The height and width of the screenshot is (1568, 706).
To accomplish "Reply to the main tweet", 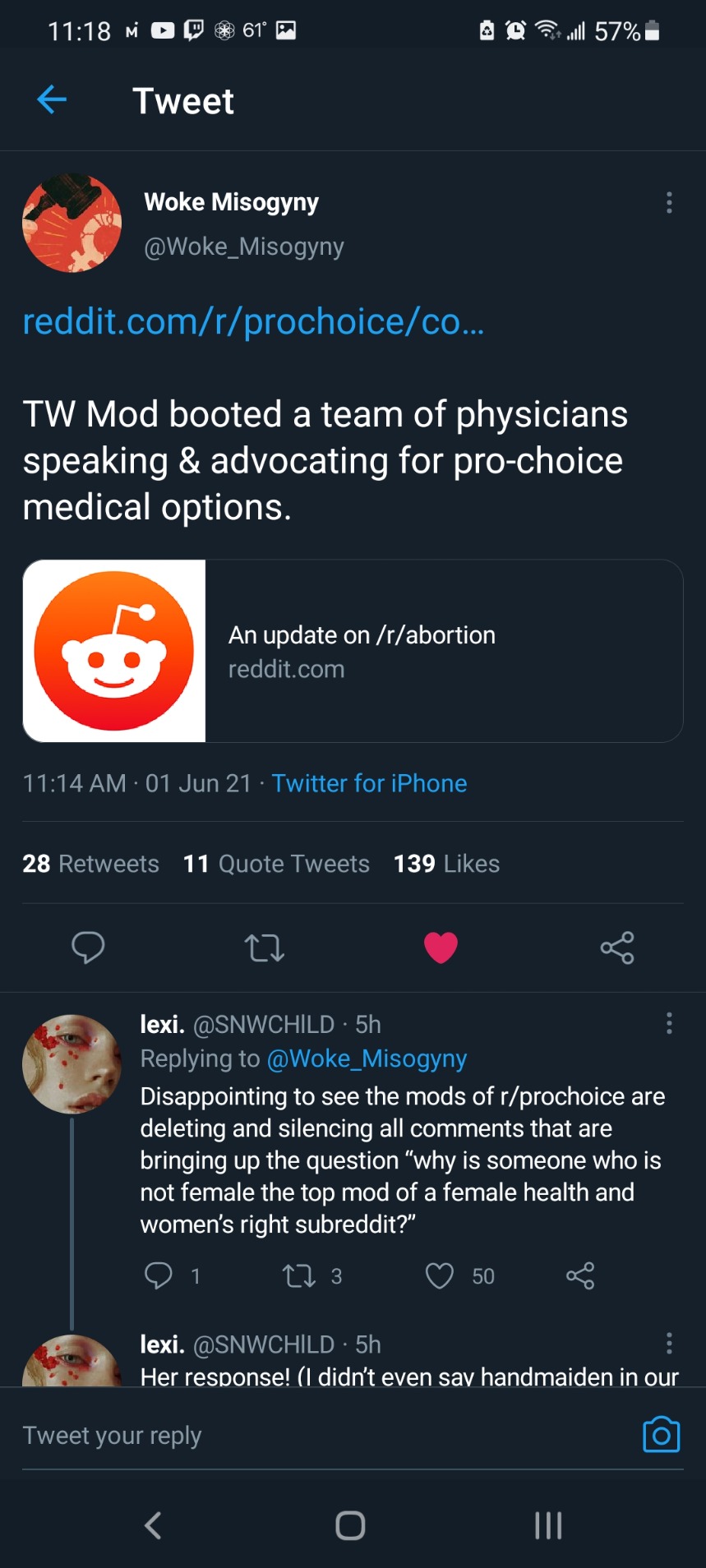I will point(88,948).
